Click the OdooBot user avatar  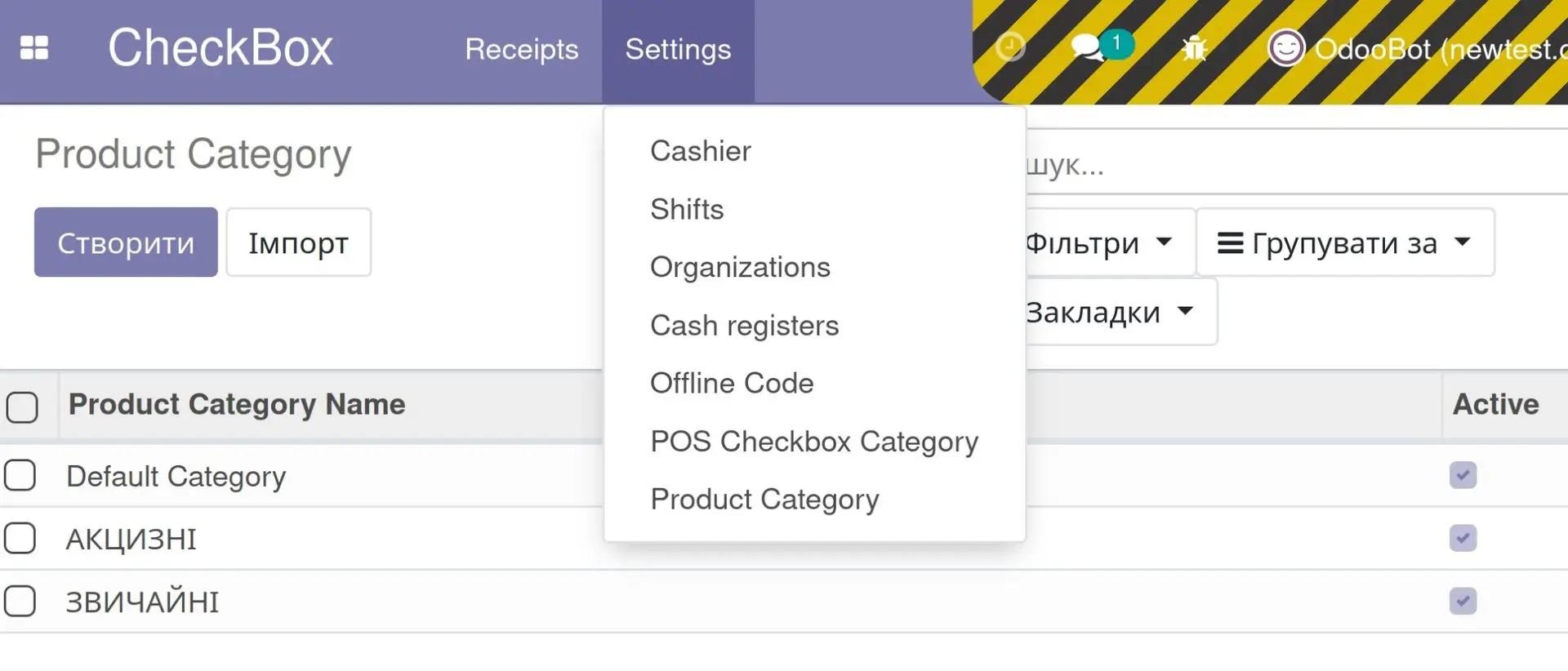pyautogui.click(x=1286, y=48)
